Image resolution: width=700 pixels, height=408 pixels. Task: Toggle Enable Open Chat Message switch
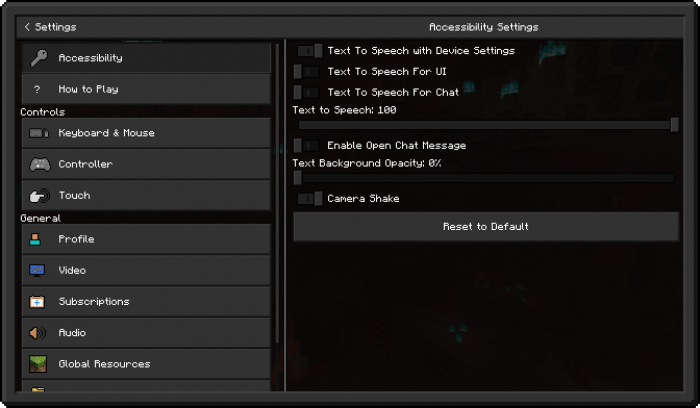point(309,146)
